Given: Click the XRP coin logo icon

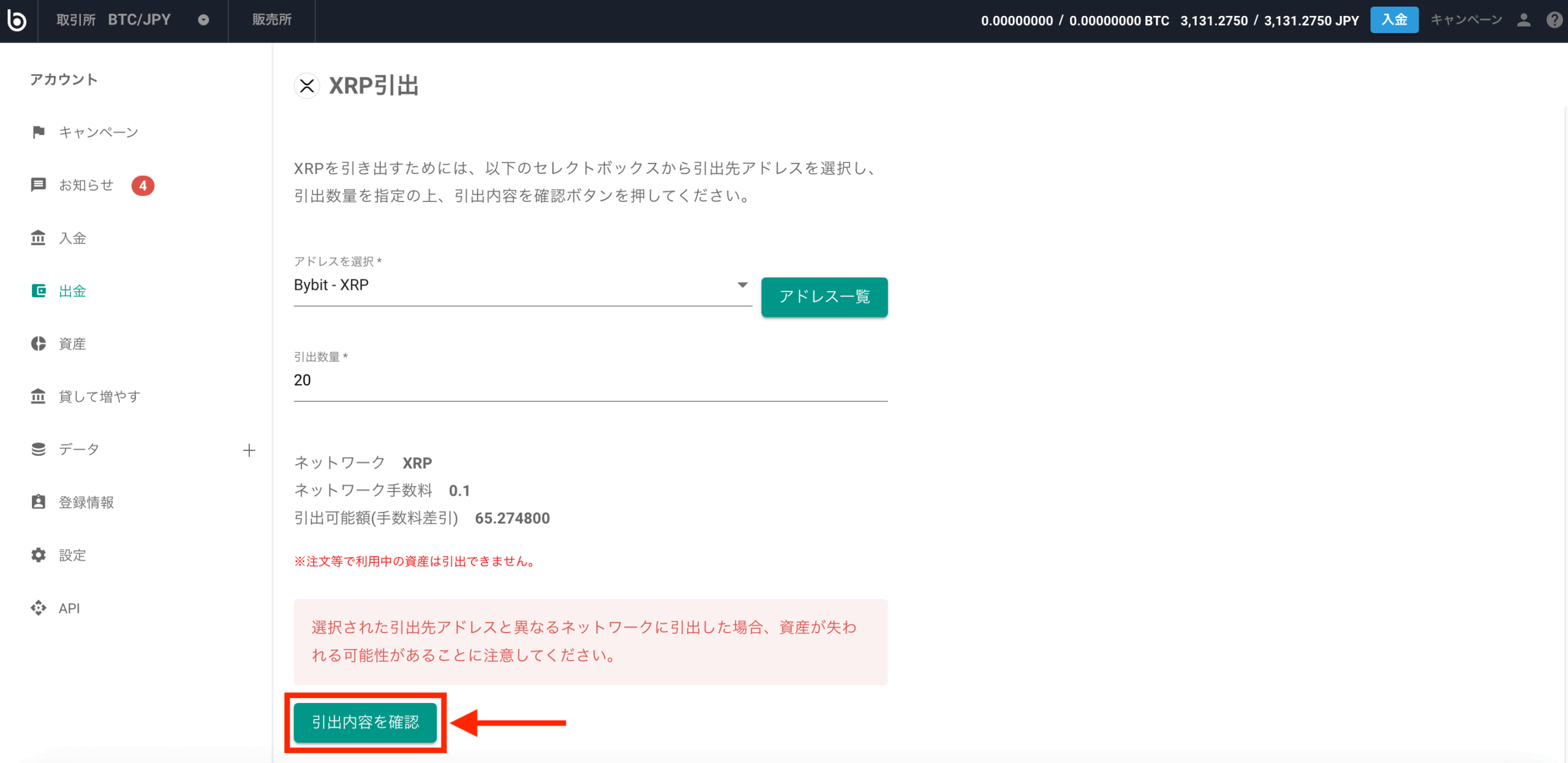Looking at the screenshot, I should (x=307, y=86).
